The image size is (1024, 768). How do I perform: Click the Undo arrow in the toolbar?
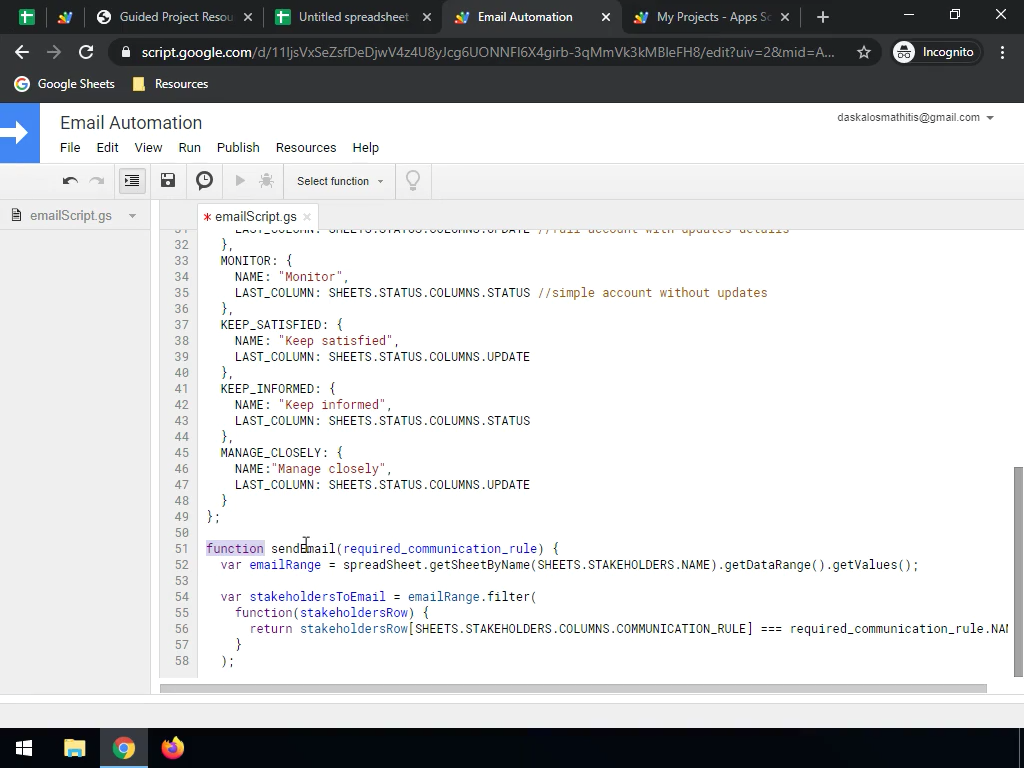[70, 181]
